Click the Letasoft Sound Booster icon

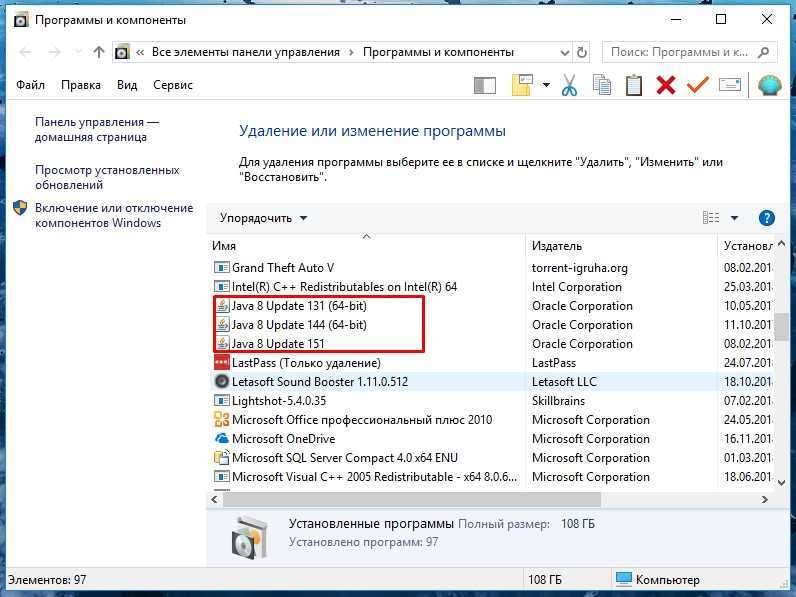pos(222,381)
